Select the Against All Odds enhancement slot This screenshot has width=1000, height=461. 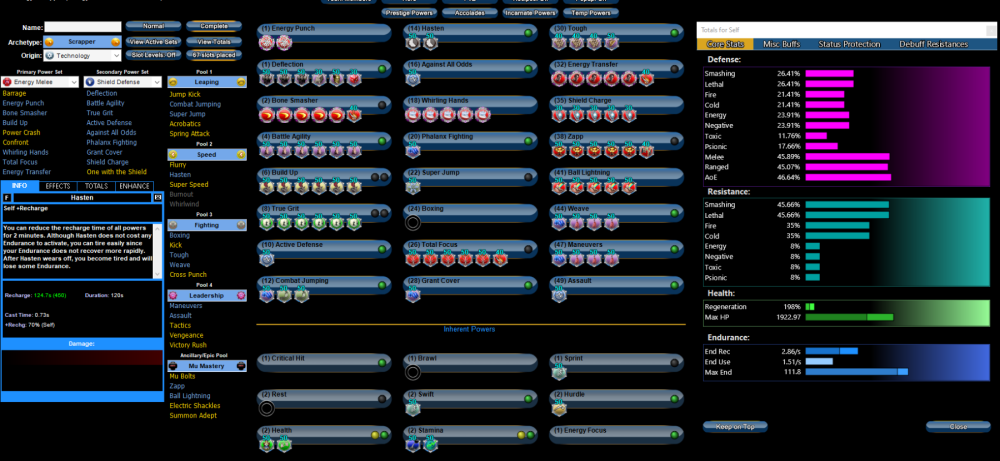pos(413,80)
